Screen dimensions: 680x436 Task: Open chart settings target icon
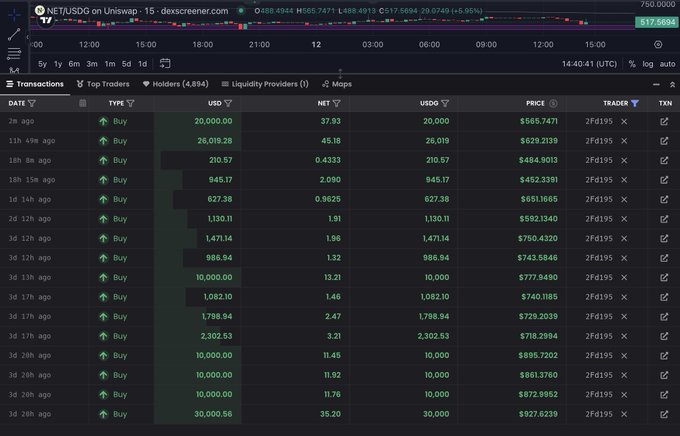(658, 44)
